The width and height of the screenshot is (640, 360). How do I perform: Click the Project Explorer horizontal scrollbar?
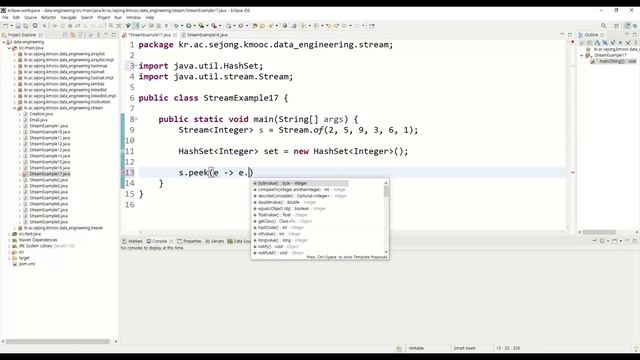click(57, 341)
